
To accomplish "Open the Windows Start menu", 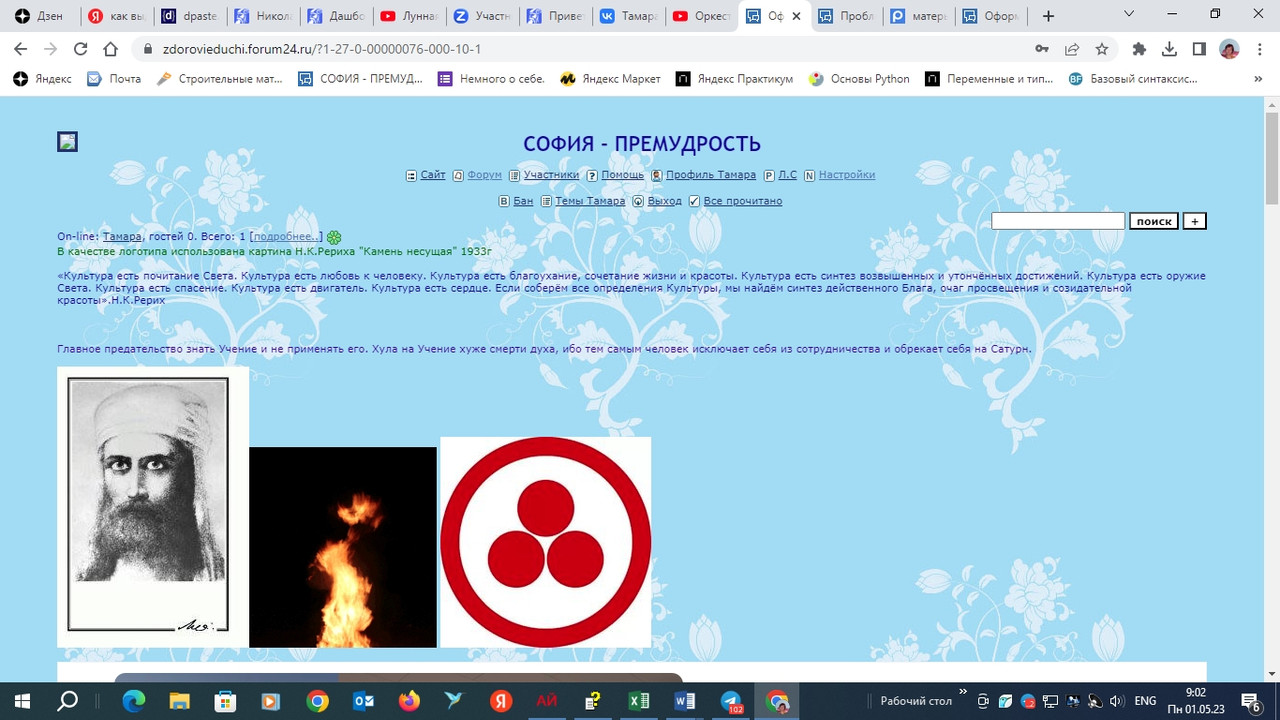I will (22, 701).
